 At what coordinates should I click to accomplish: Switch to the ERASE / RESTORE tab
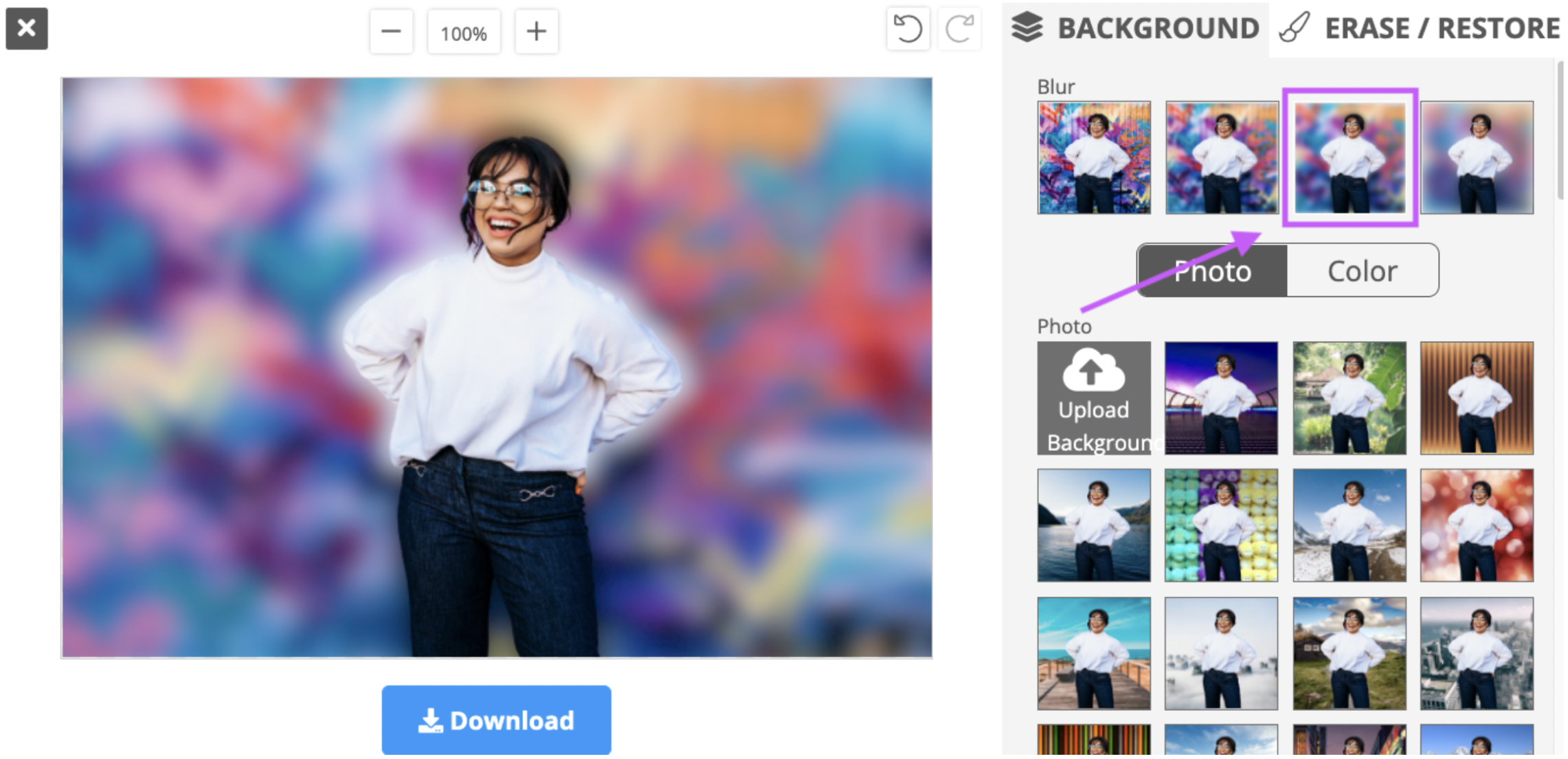[x=1419, y=29]
